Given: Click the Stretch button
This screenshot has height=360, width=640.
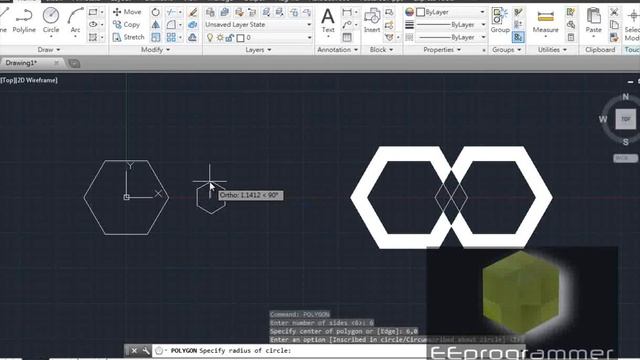Looking at the screenshot, I should (x=129, y=37).
